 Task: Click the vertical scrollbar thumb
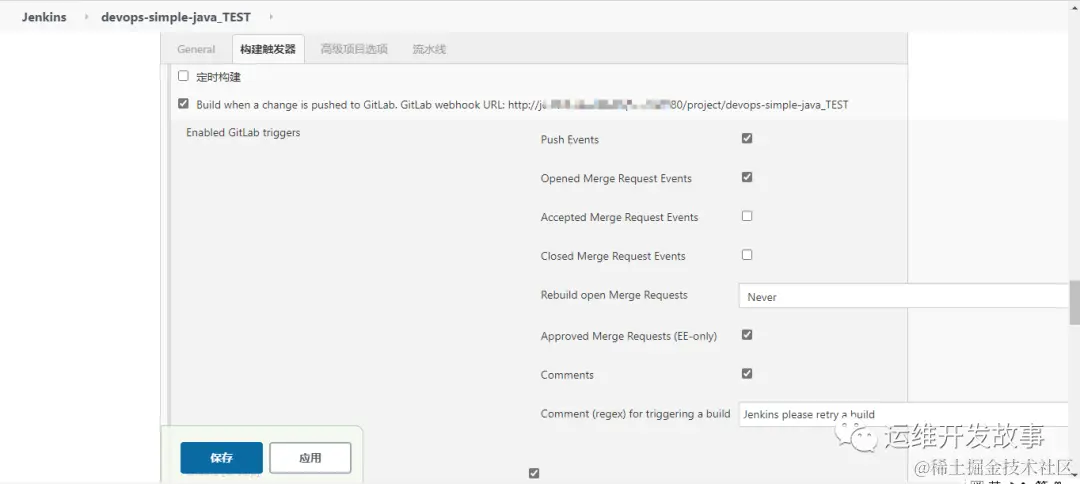pos(1074,302)
